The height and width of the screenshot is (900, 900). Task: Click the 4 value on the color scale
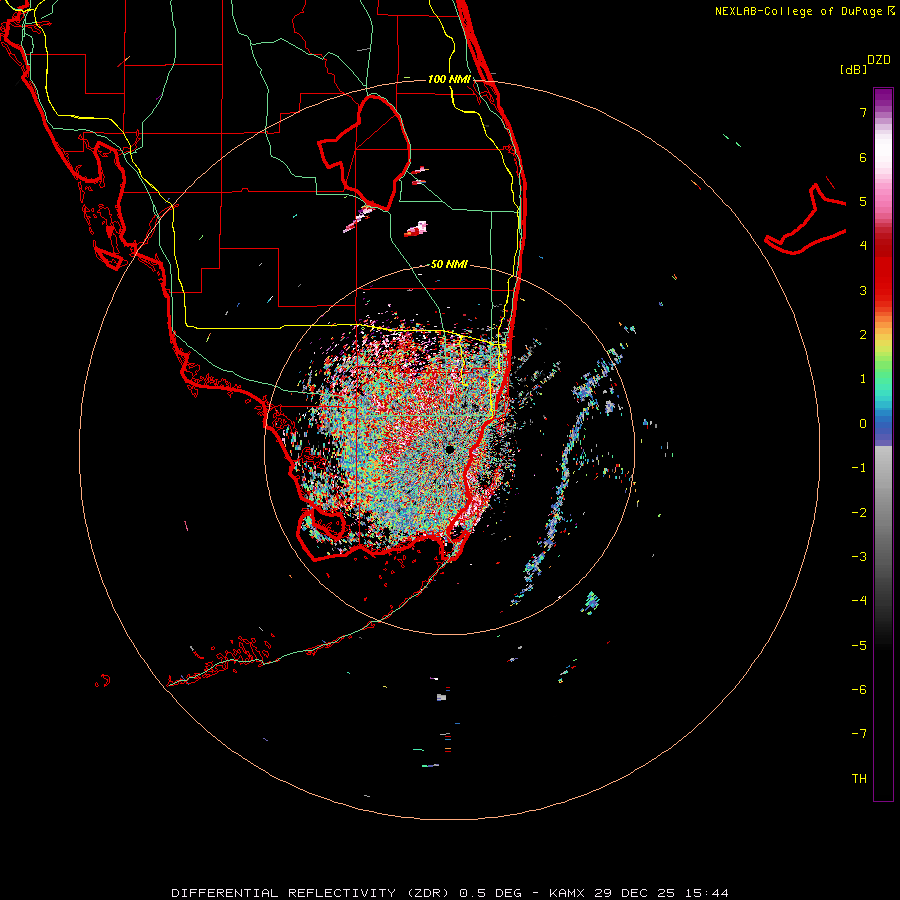[863, 245]
